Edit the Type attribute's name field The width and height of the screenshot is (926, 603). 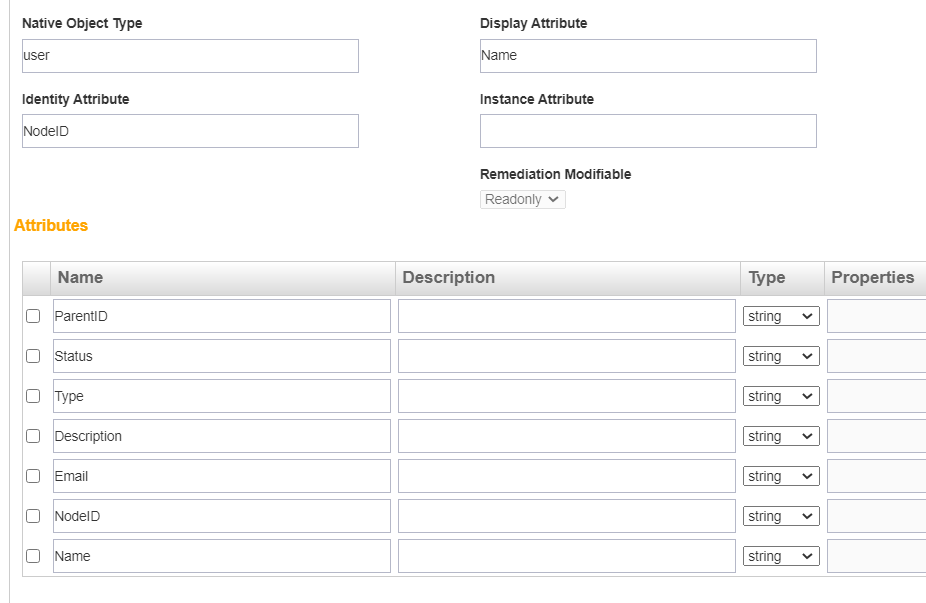(221, 396)
